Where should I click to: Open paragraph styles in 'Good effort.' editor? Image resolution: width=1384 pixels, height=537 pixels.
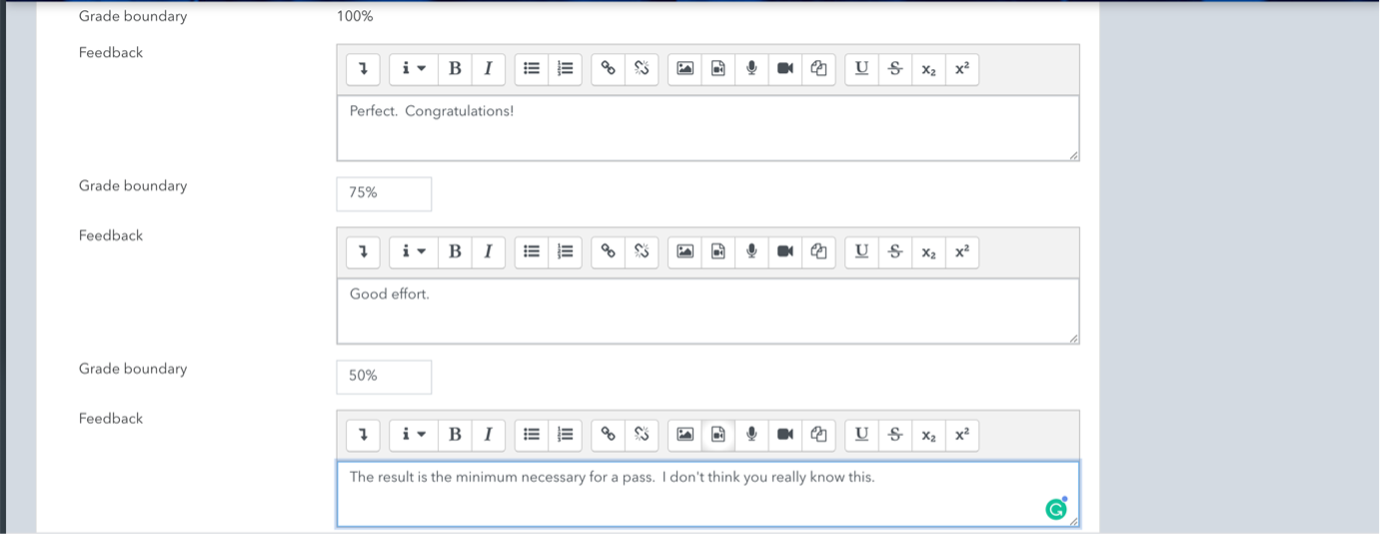click(413, 252)
